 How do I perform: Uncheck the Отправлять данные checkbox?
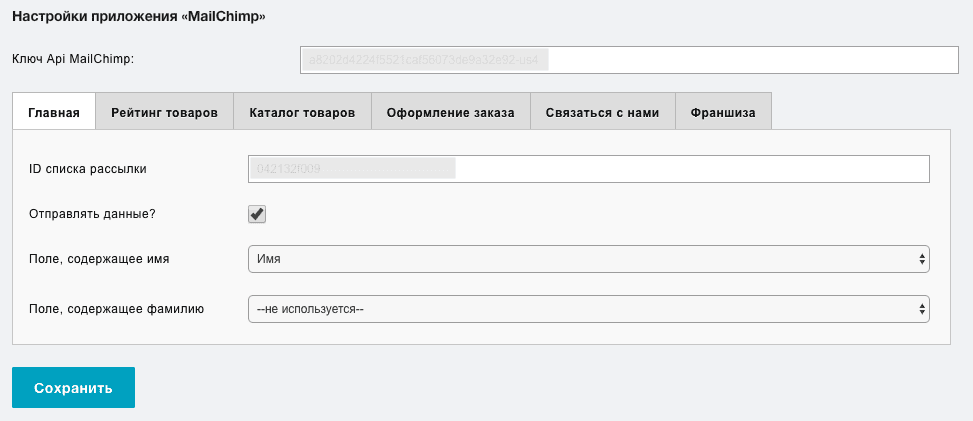[257, 214]
